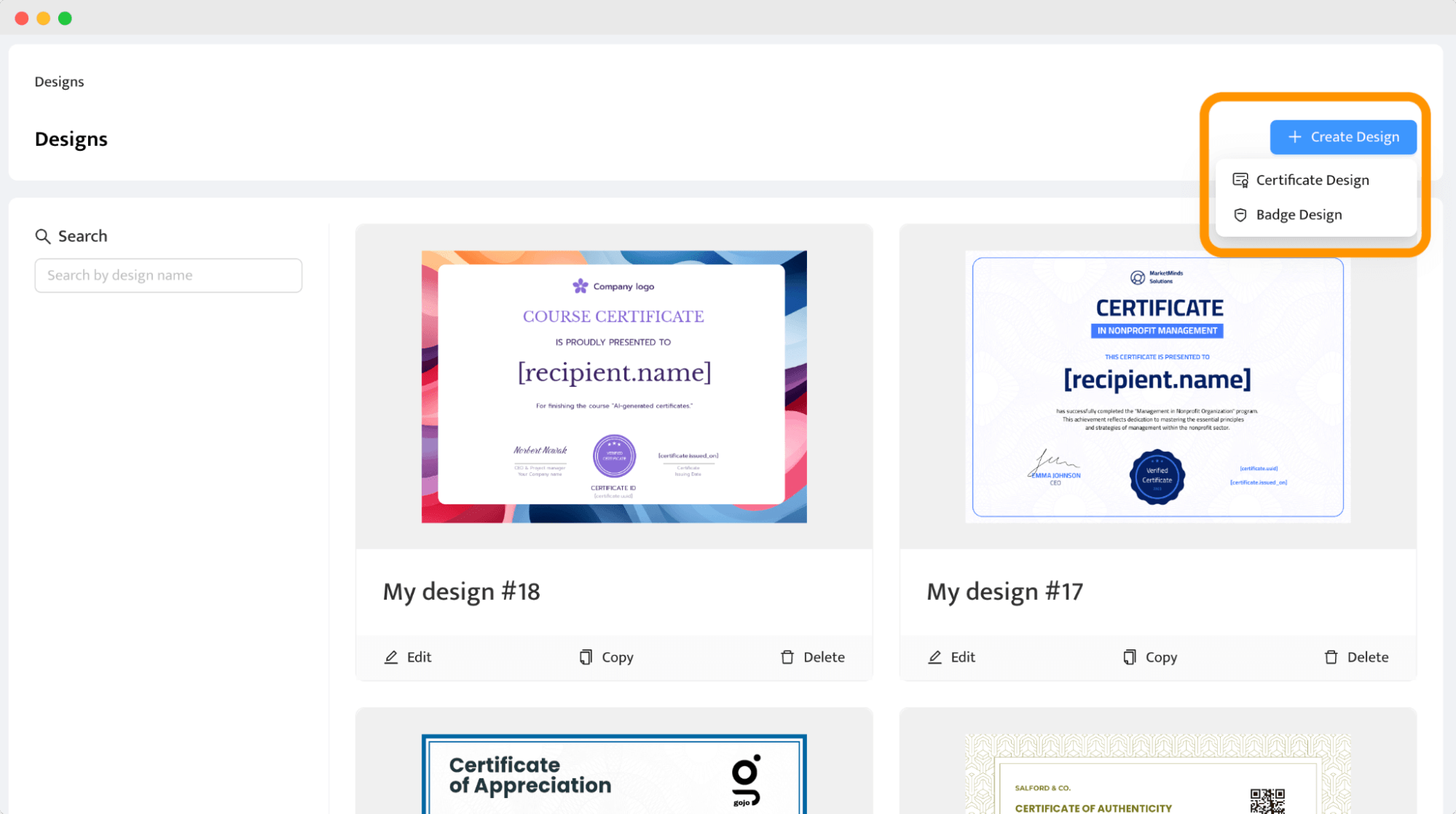
Task: Click the shield icon beside Badge Design
Action: coord(1240,215)
